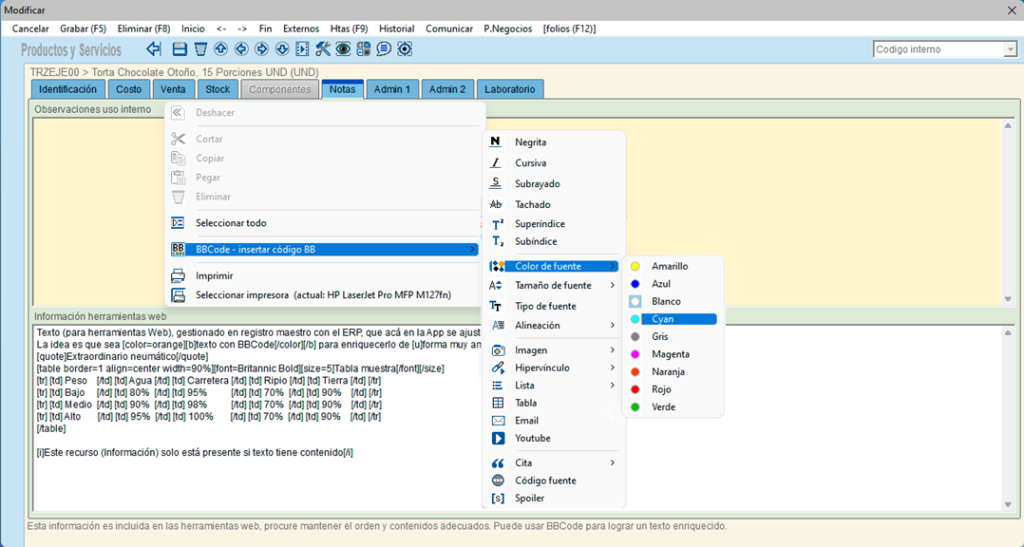Click the back arrow exit toolbar icon
This screenshot has height=547, width=1024.
pyautogui.click(x=153, y=49)
